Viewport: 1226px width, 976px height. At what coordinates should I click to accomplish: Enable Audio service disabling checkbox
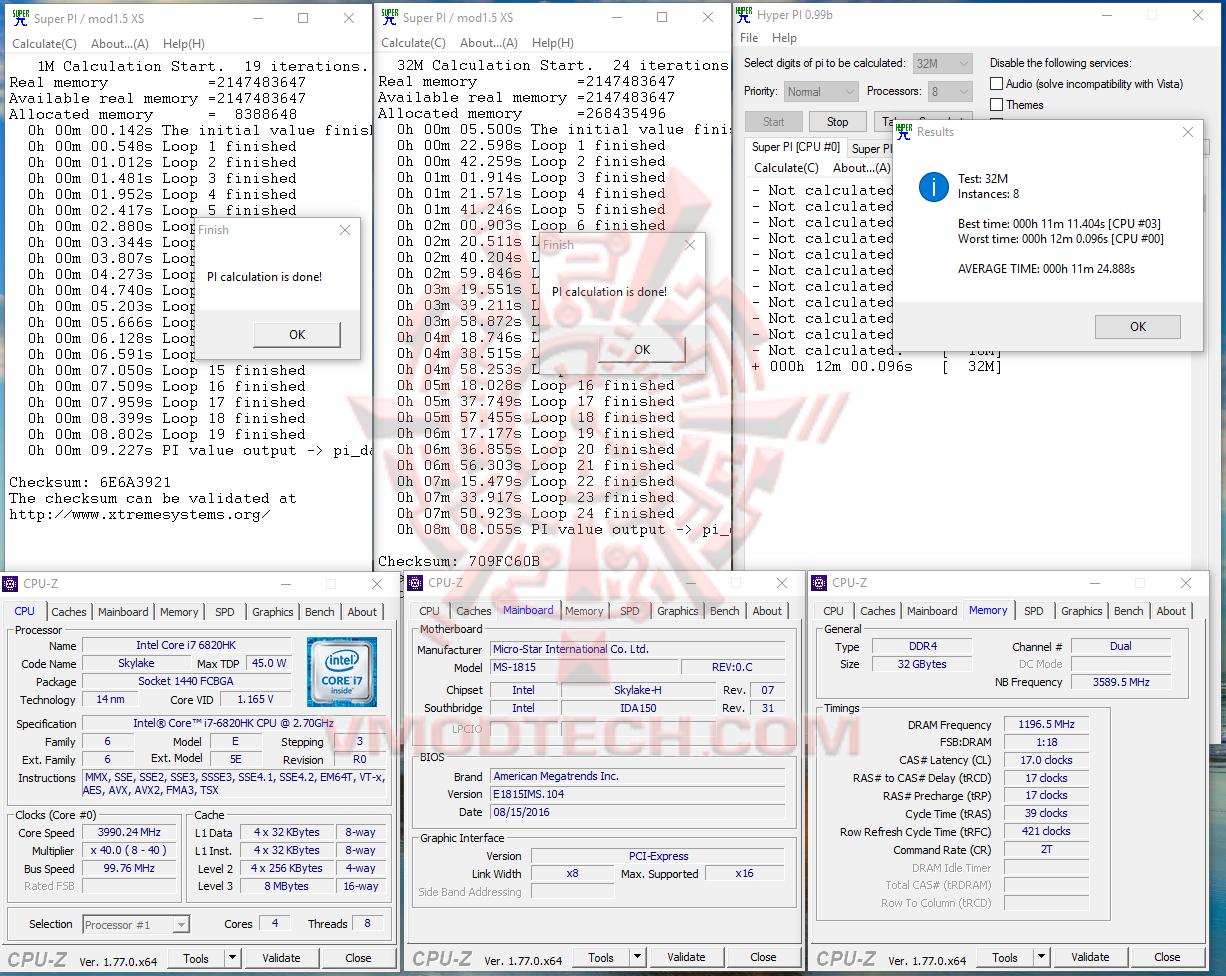(x=996, y=84)
